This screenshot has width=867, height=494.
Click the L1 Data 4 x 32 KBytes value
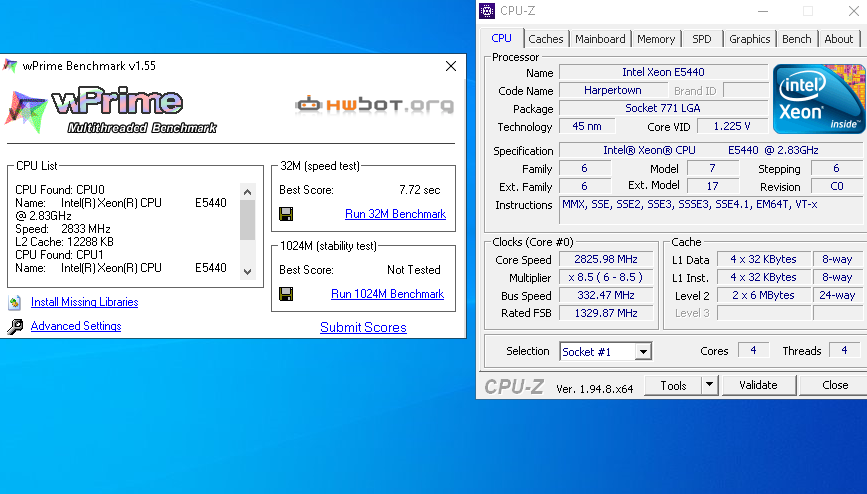point(764,259)
